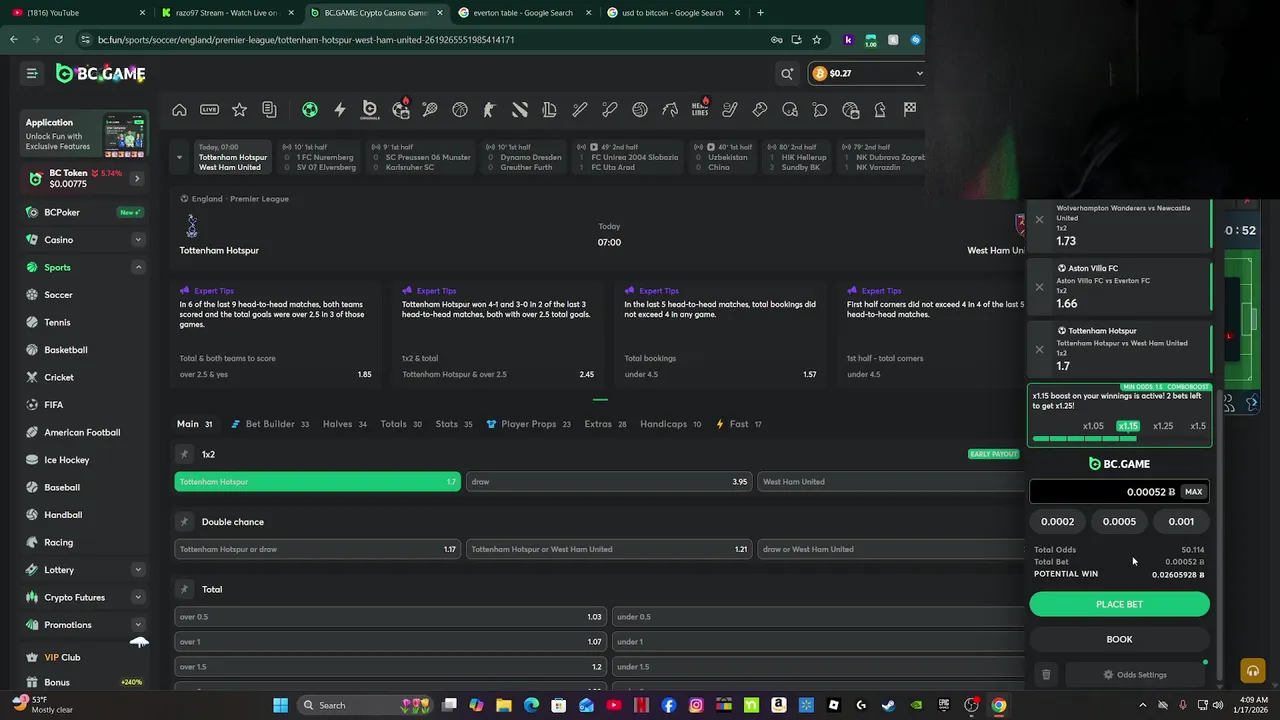1280x720 pixels.
Task: Open the hamburger menu beside BC.GAME logo
Action: [32, 73]
